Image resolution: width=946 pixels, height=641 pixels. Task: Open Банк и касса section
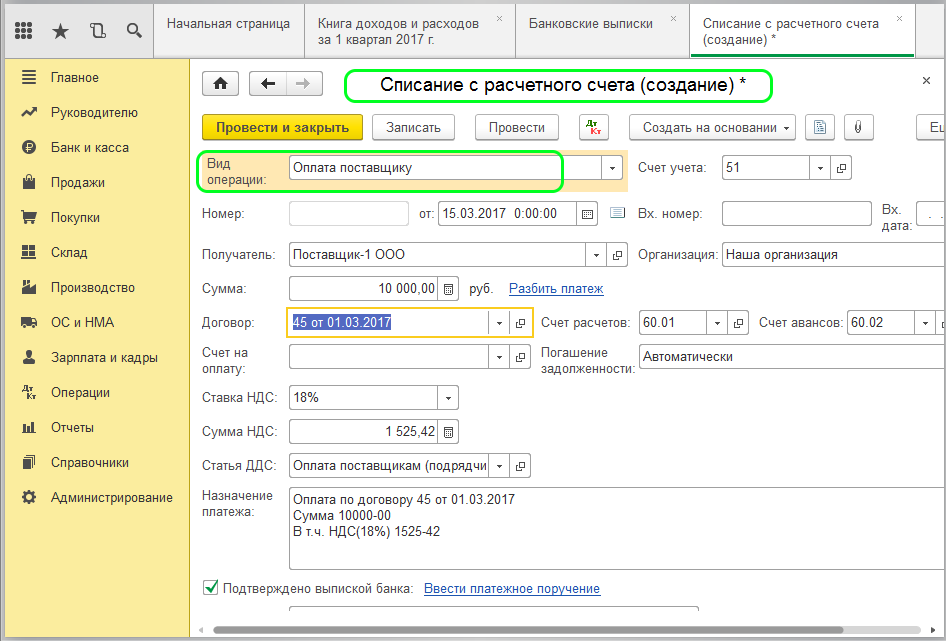89,147
